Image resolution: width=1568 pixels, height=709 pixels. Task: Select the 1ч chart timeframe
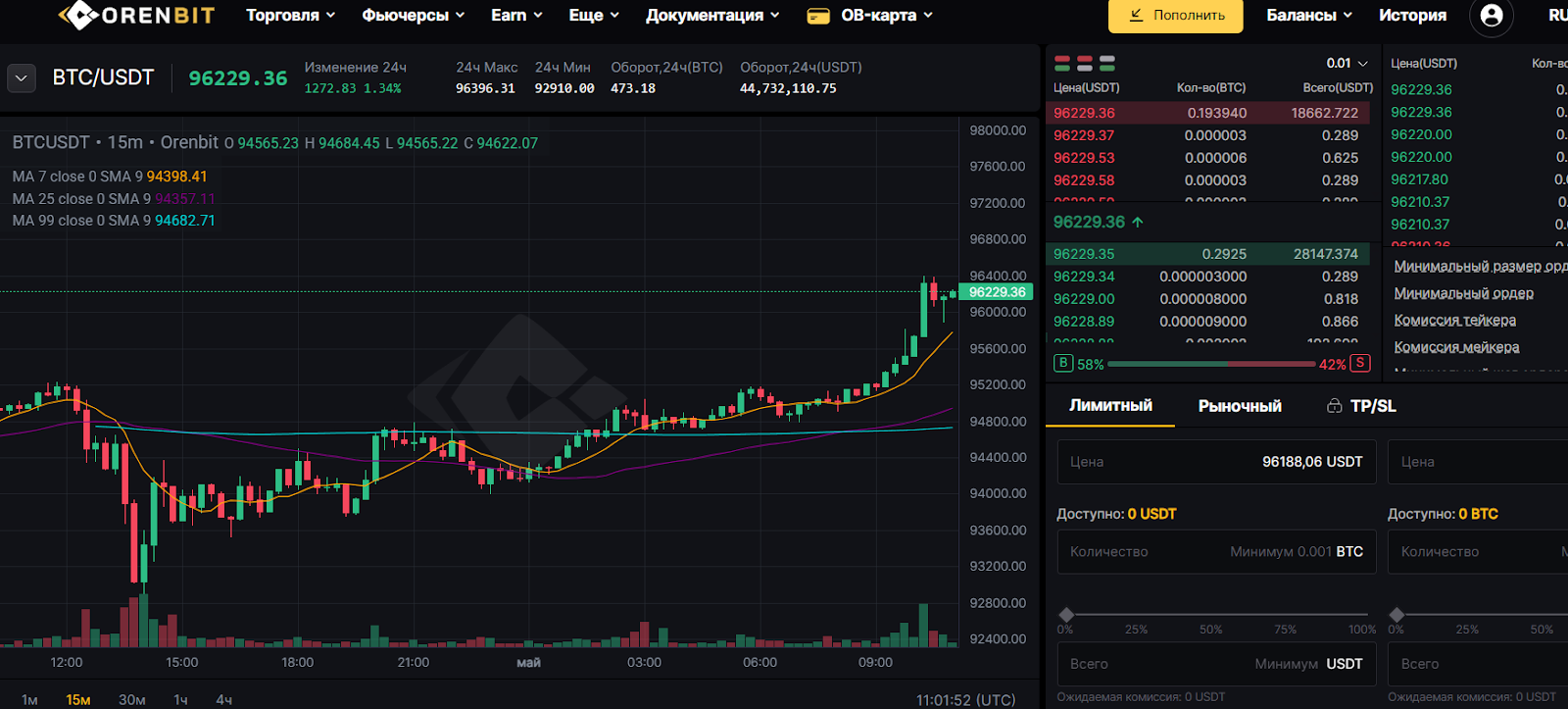[x=180, y=699]
